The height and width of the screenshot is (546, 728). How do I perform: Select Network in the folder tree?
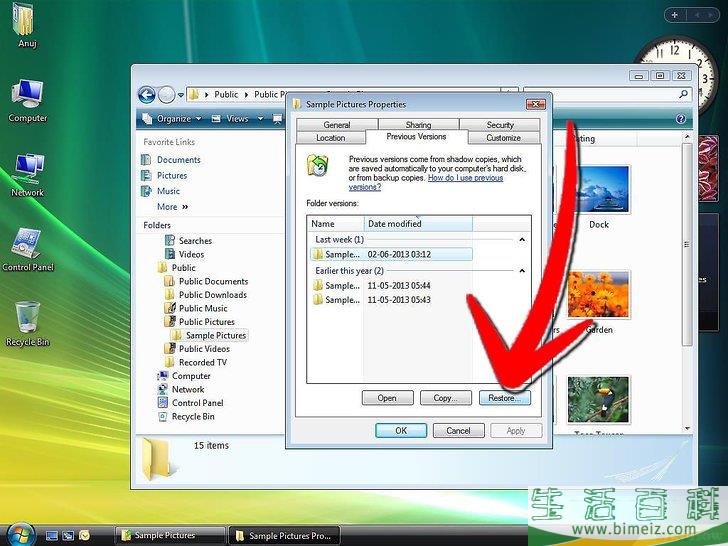coord(181,389)
